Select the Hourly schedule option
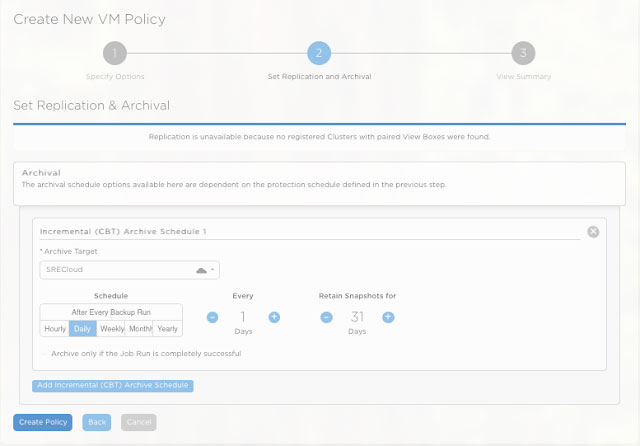 coord(54,329)
